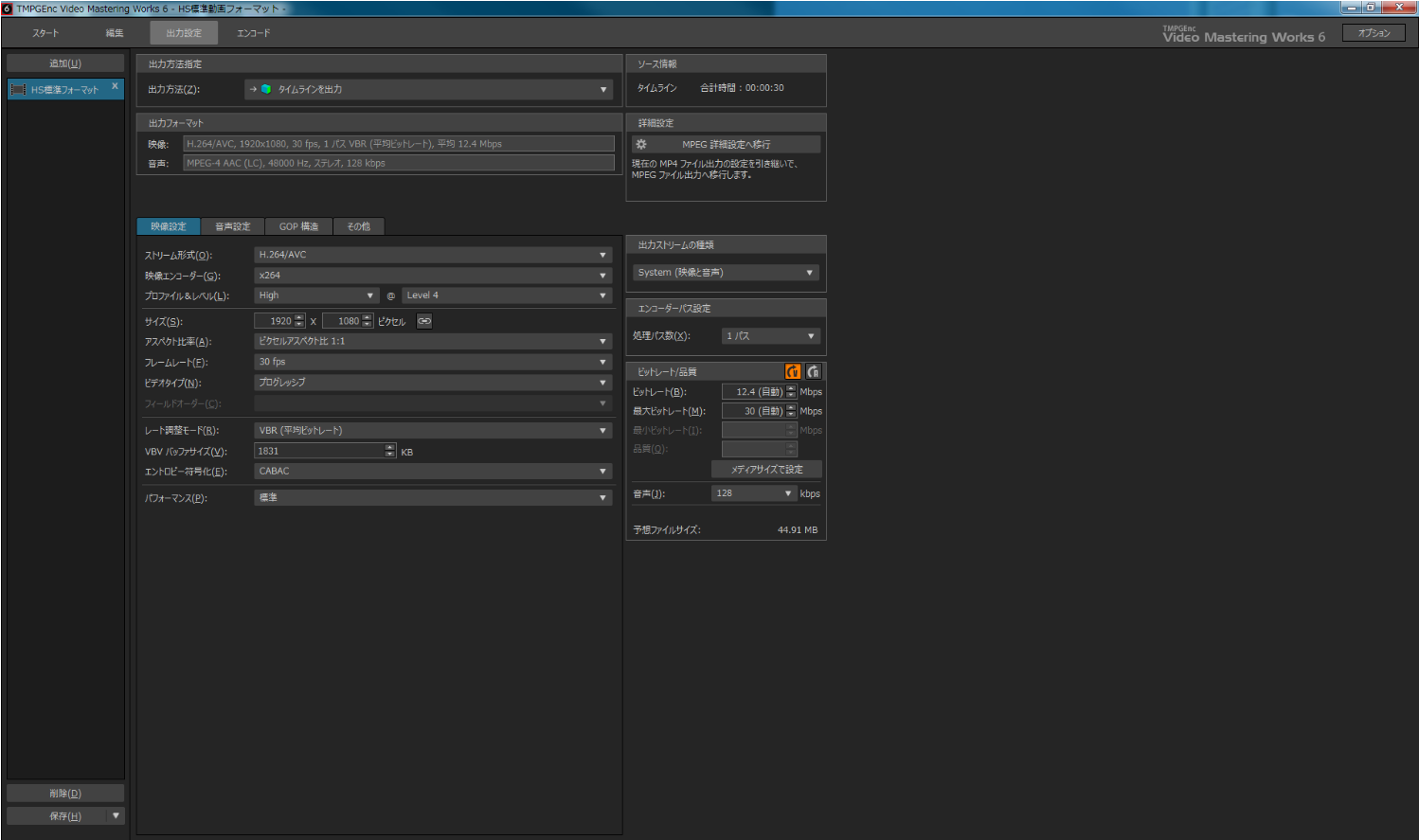Click the 合計時間 00:00:30 text
The width and height of the screenshot is (1419, 840).
pyautogui.click(x=742, y=88)
